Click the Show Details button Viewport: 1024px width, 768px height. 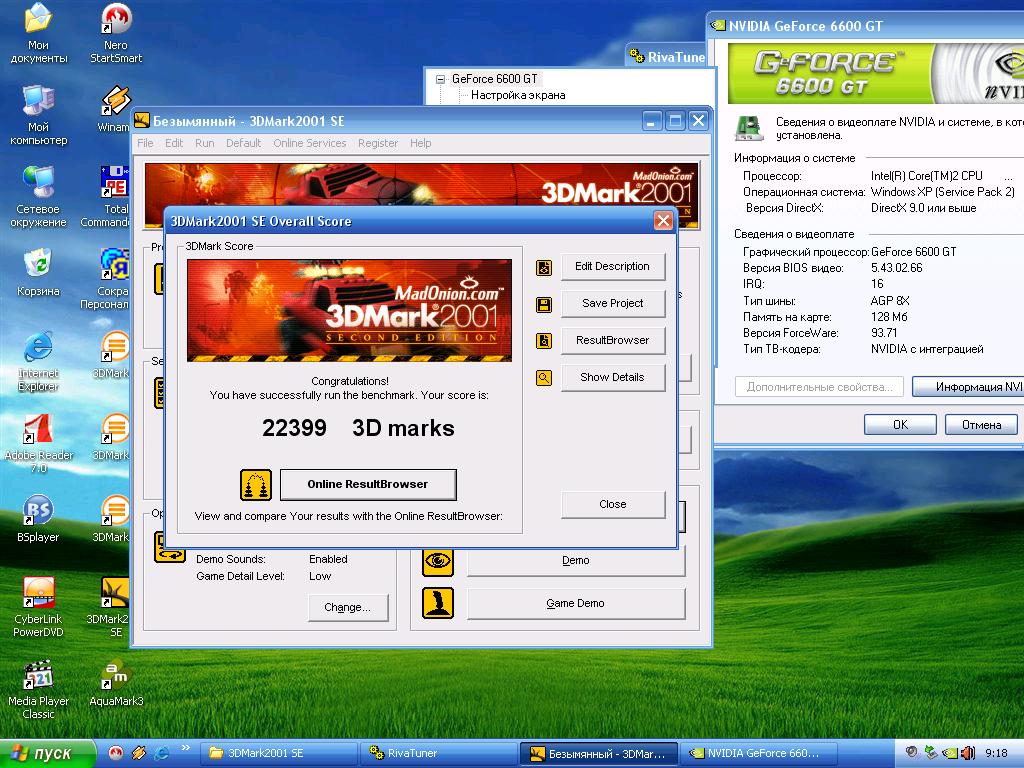(x=613, y=377)
